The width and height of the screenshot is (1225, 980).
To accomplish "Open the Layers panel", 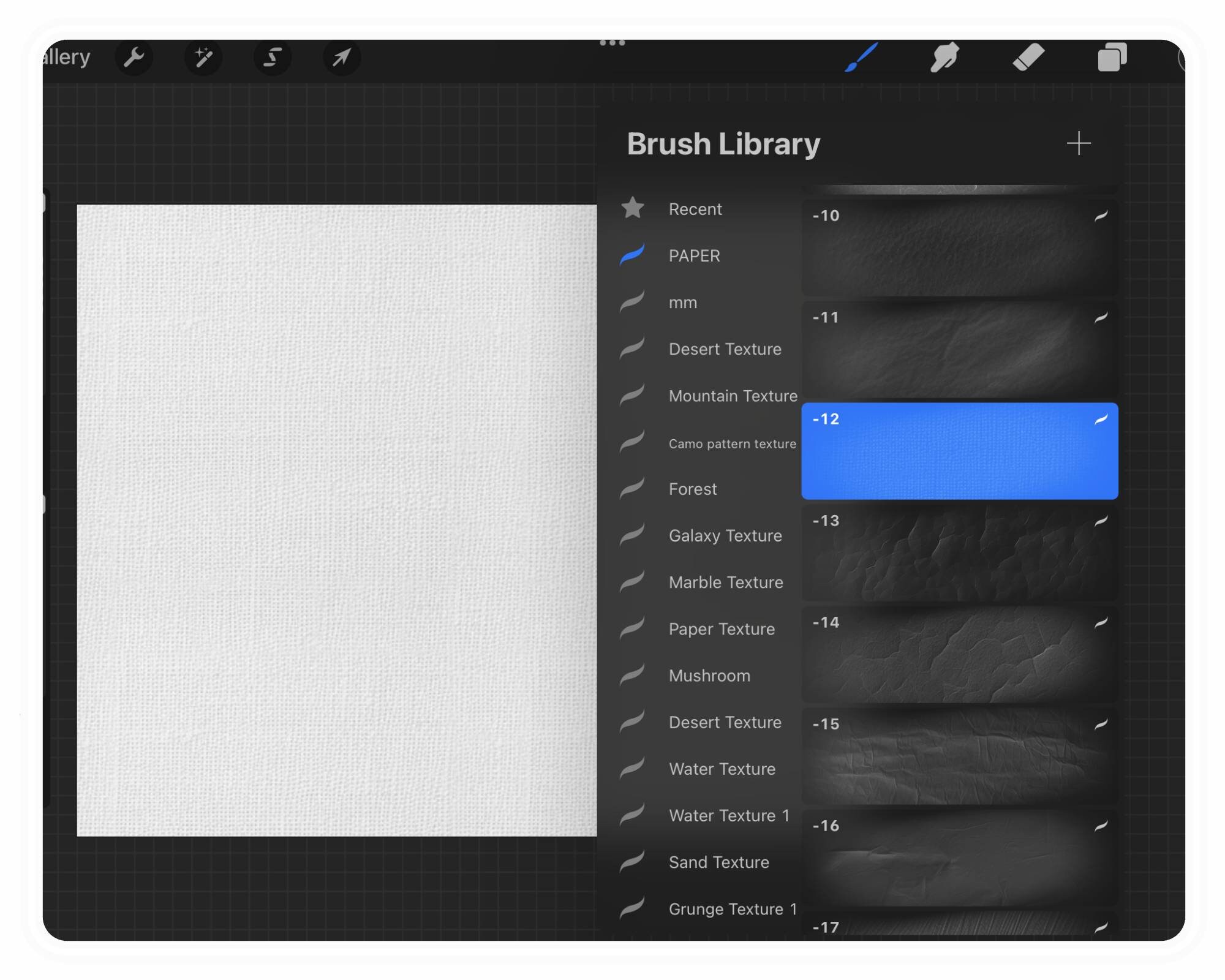I will [1112, 58].
